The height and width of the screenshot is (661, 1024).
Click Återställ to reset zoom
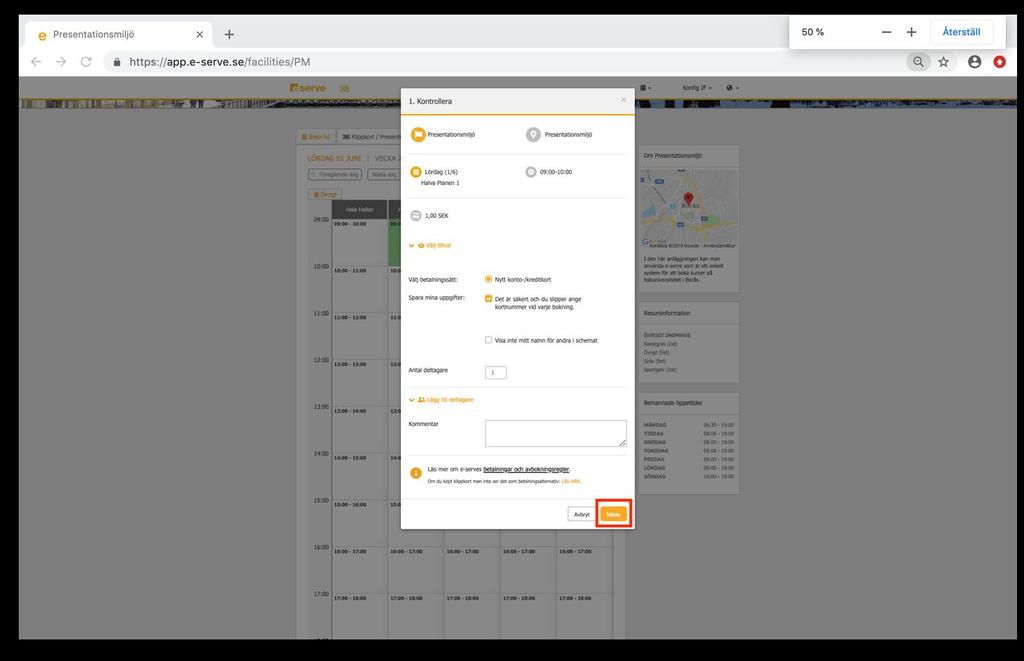[x=961, y=32]
